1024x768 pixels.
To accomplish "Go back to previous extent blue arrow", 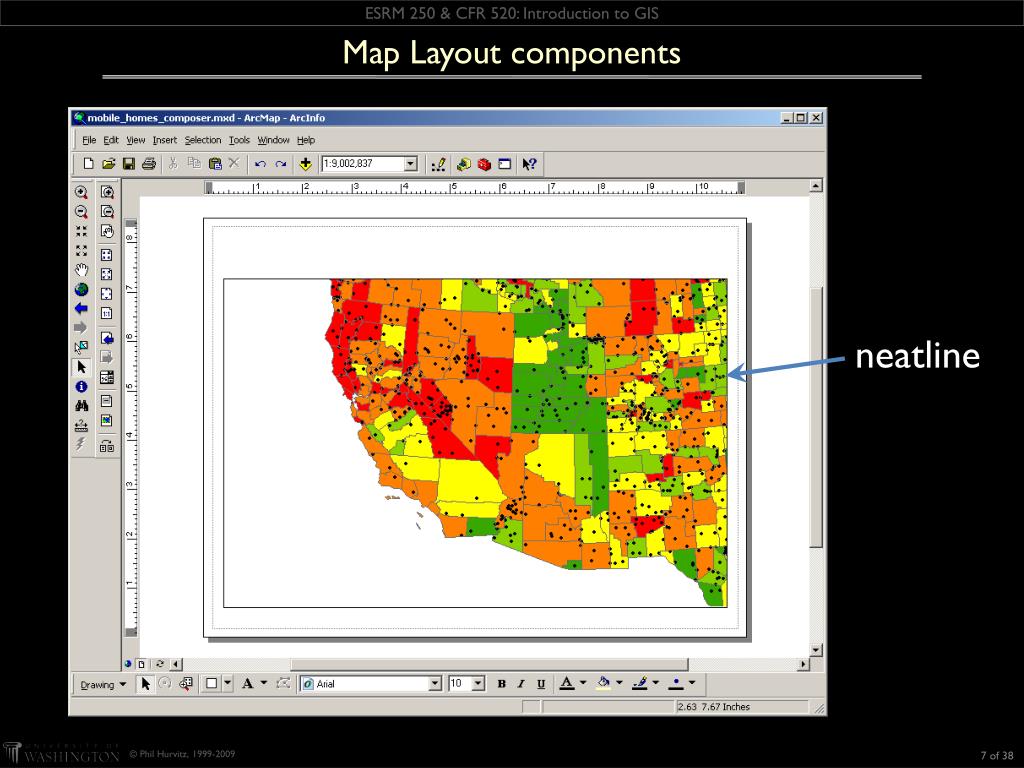I will (x=81, y=308).
